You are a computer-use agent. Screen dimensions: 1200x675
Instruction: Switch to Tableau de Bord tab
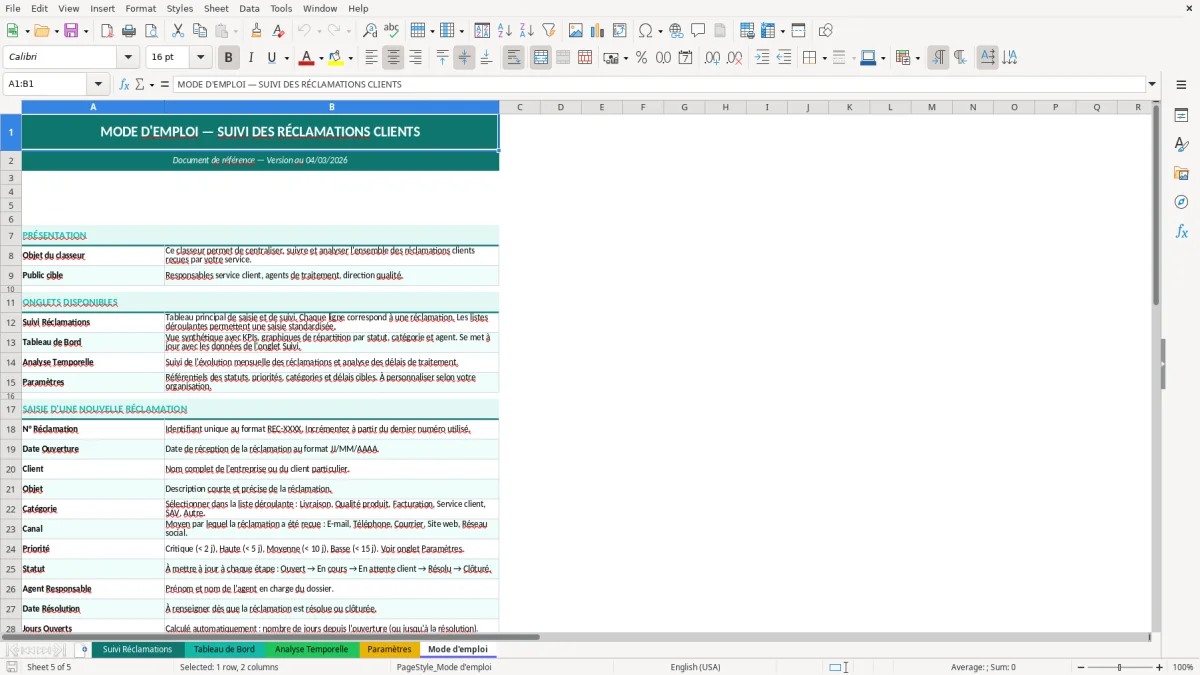click(x=224, y=649)
